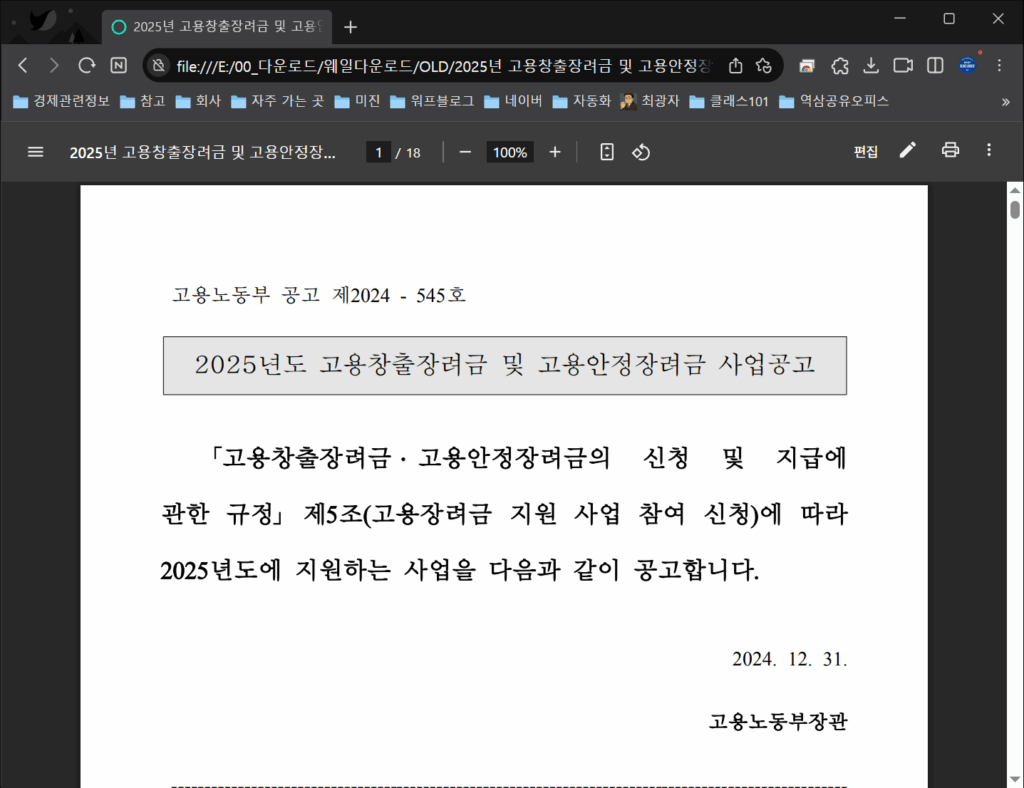Viewport: 1024px width, 788px height.
Task: Open the 자동화 bookmark folder
Action: pyautogui.click(x=582, y=101)
